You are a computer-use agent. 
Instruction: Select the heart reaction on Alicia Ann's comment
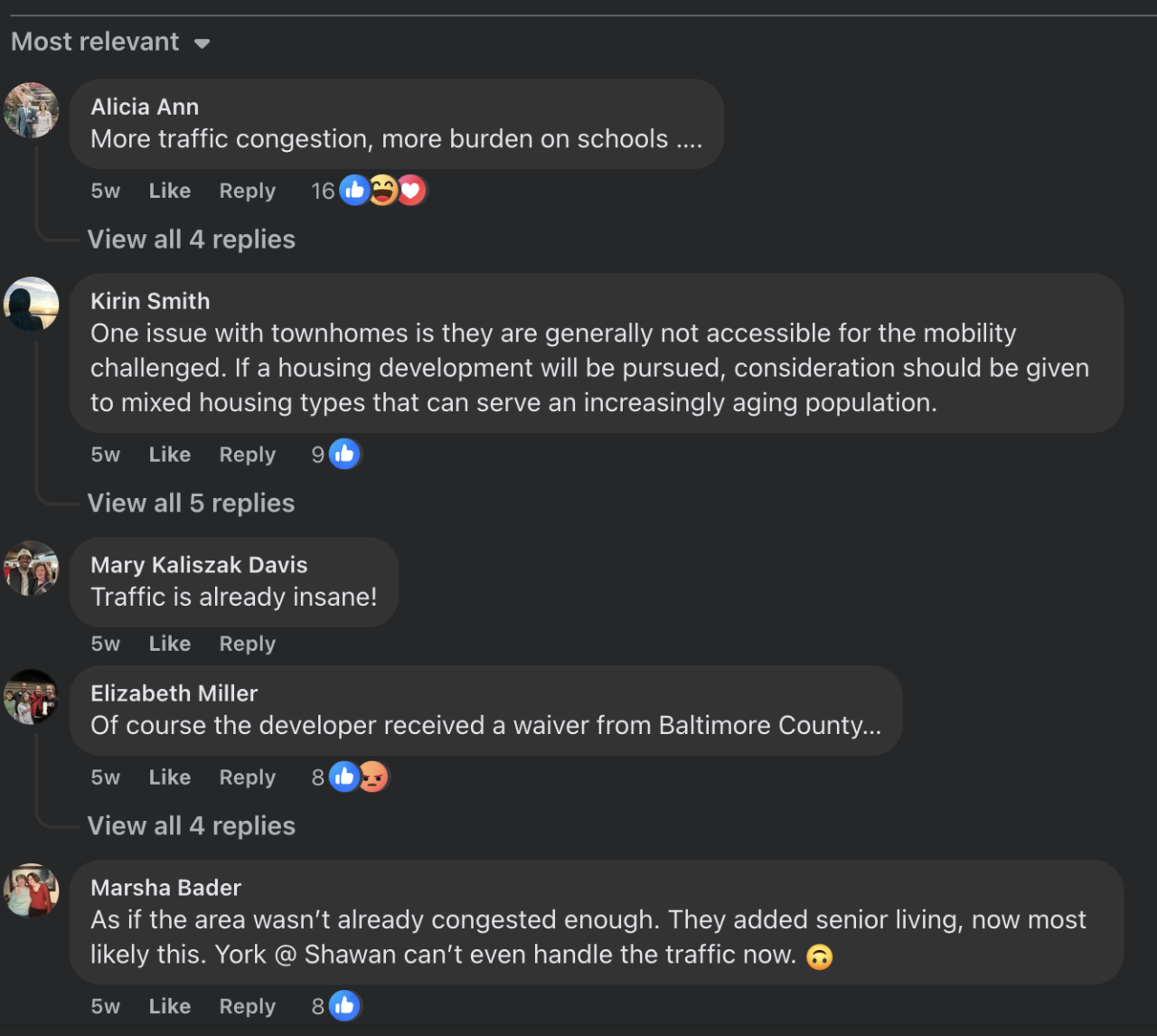(411, 190)
